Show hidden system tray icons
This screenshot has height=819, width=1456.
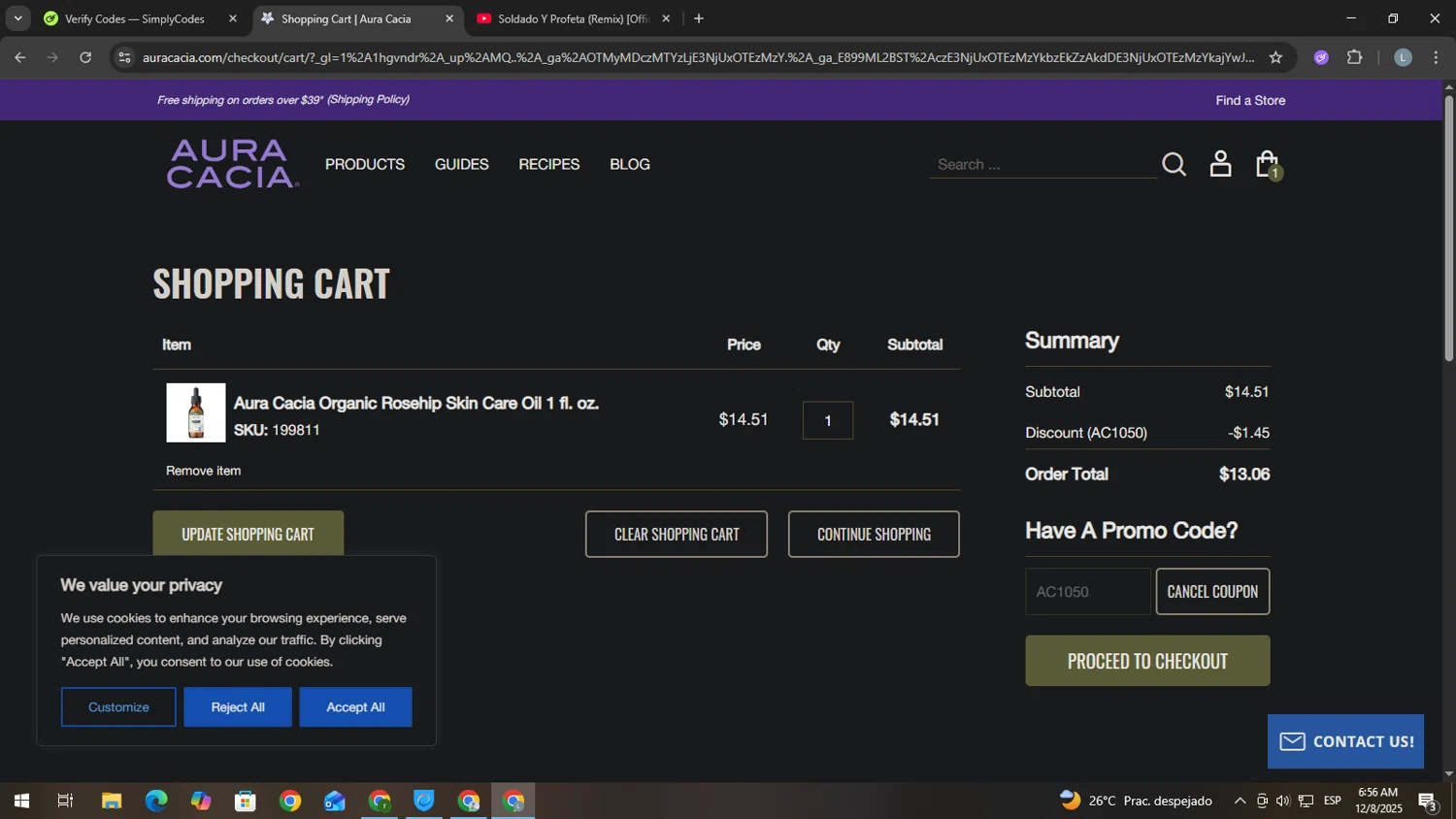(x=1240, y=801)
